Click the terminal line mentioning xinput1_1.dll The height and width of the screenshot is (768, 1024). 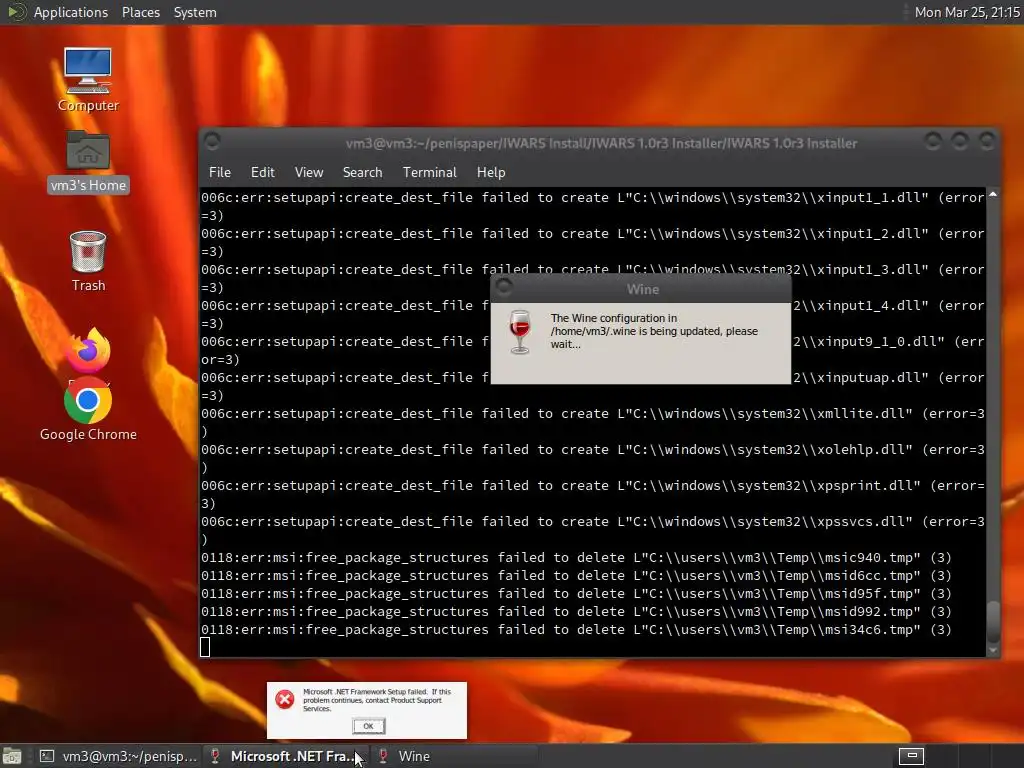(592, 206)
